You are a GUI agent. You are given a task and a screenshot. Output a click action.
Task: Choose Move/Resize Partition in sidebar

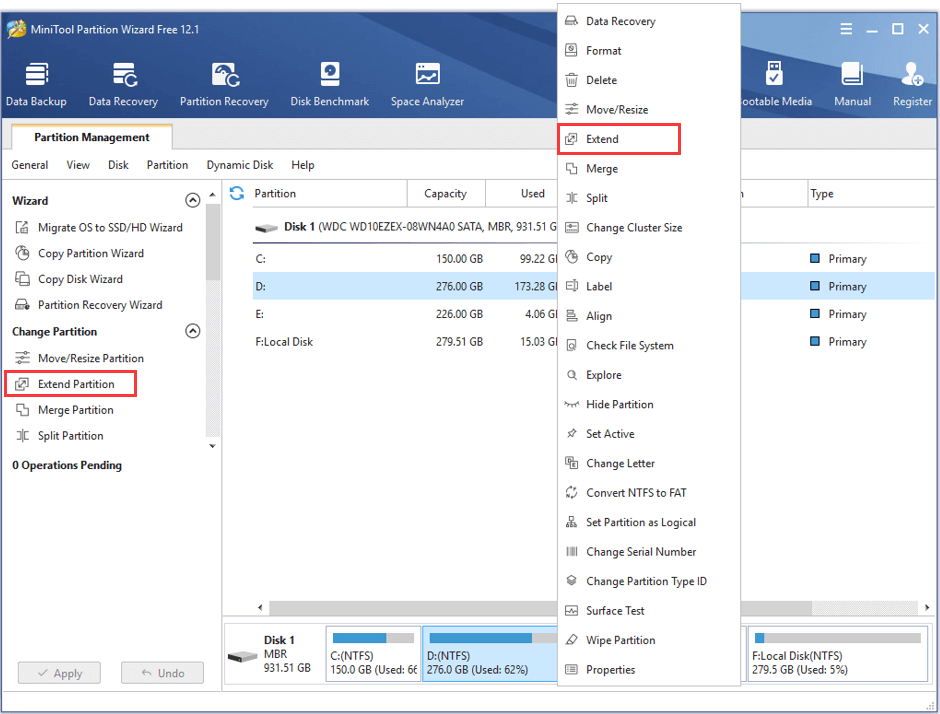79,358
